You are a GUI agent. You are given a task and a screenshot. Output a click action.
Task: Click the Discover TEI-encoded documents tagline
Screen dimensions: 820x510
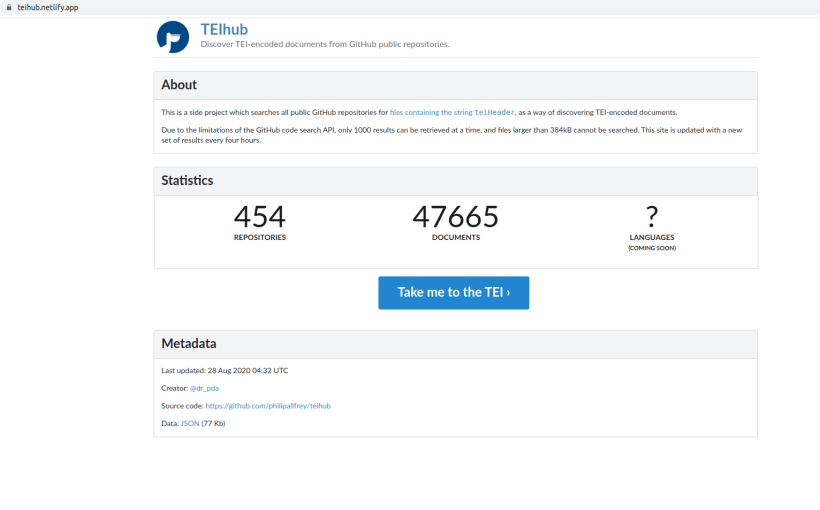(x=325, y=44)
